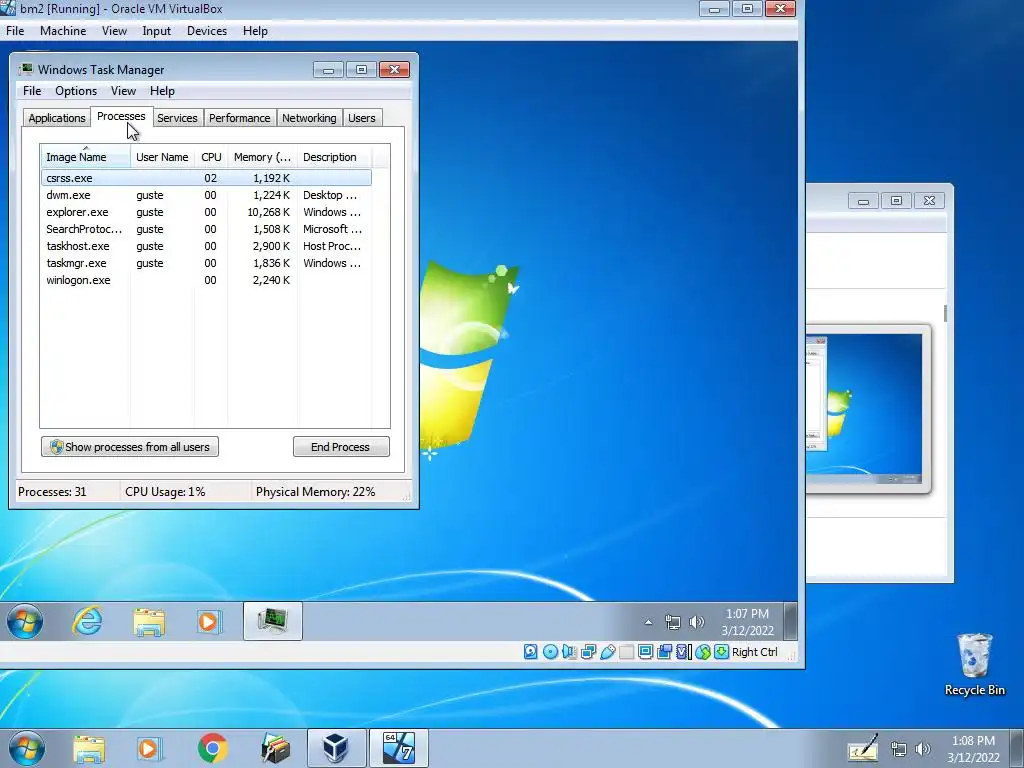The image size is (1024, 768).
Task: Select the winlogon.exe process row
Action: pos(206,280)
